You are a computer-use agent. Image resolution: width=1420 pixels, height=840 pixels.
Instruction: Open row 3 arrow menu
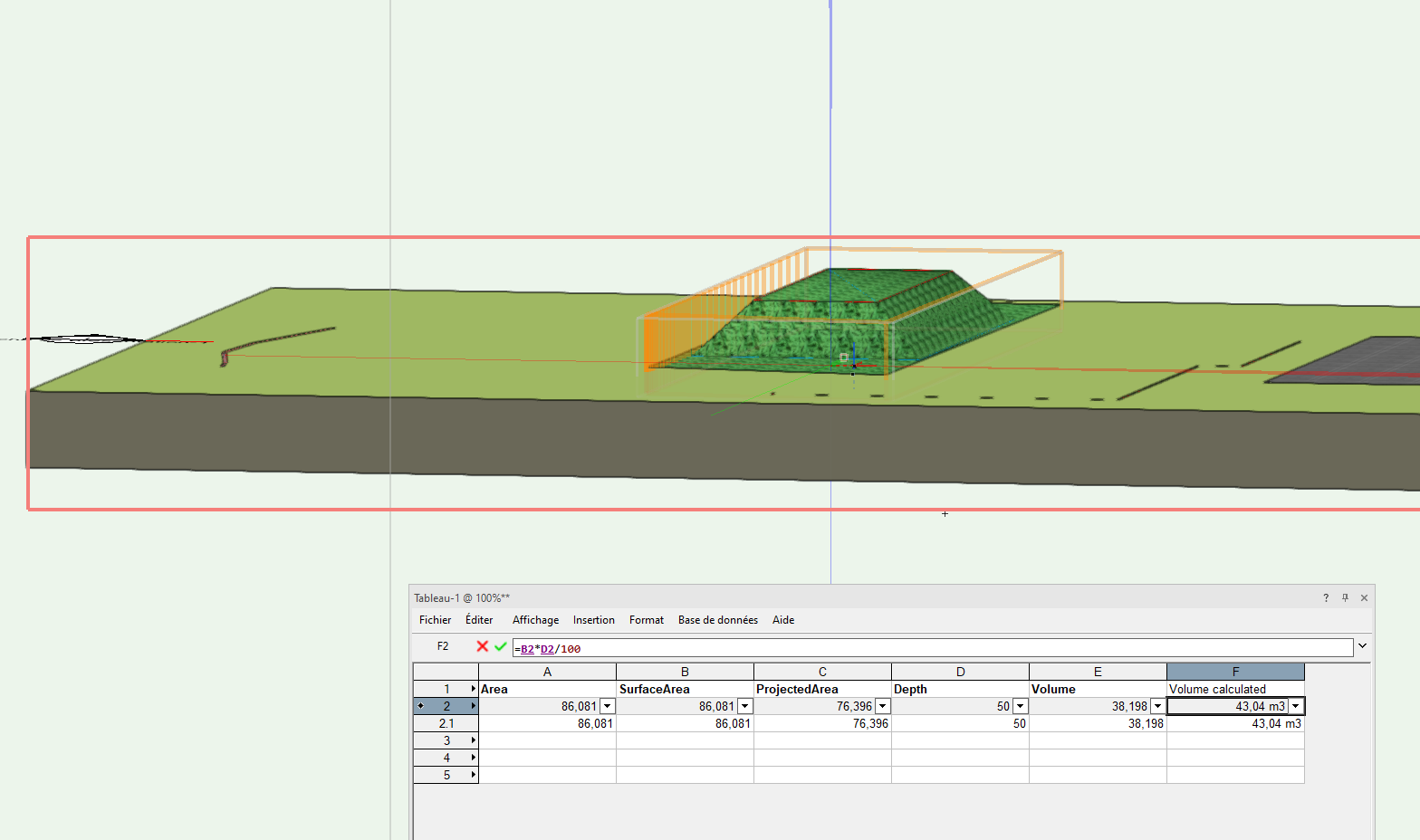tap(473, 741)
